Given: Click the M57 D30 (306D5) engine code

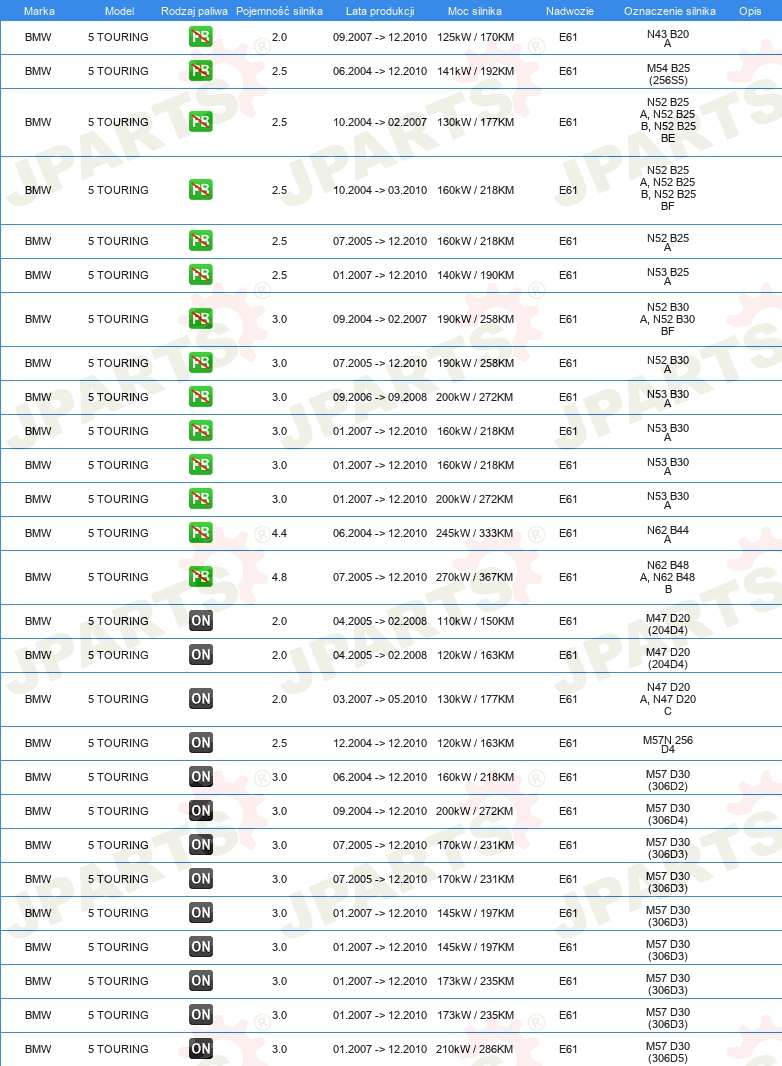Looking at the screenshot, I should 668,1052.
